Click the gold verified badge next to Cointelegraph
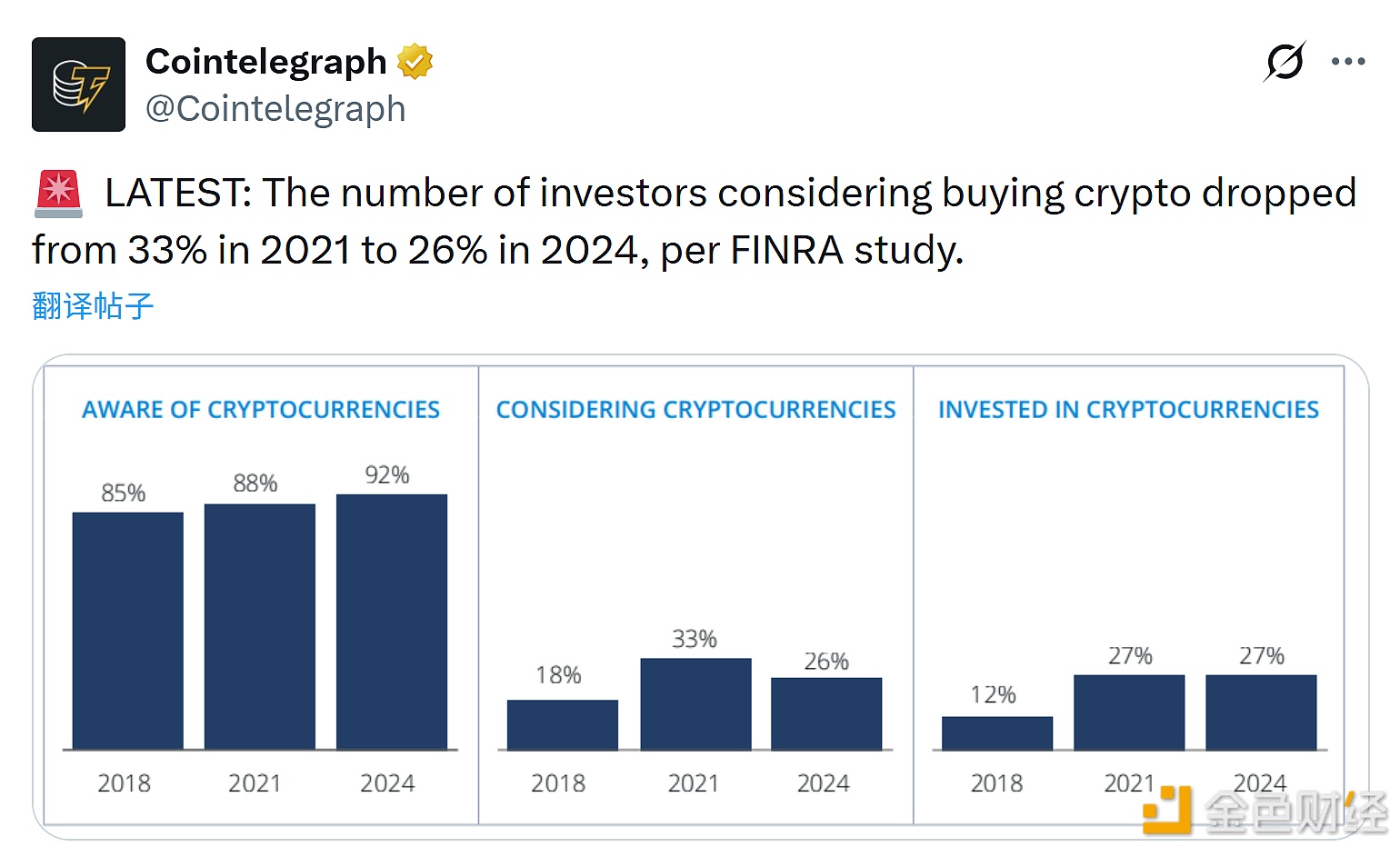Image resolution: width=1400 pixels, height=847 pixels. pyautogui.click(x=415, y=61)
